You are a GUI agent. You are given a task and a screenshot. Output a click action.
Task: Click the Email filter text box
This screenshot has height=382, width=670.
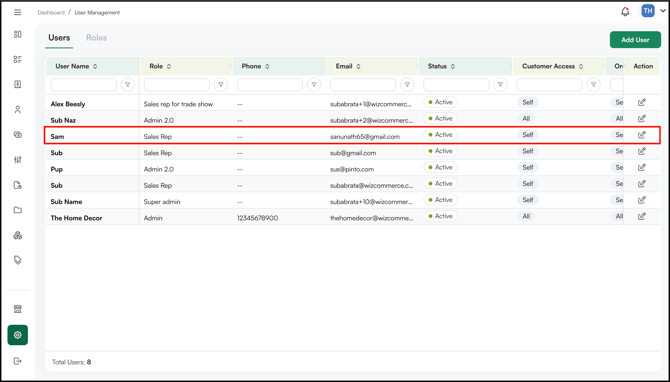pyautogui.click(x=363, y=85)
